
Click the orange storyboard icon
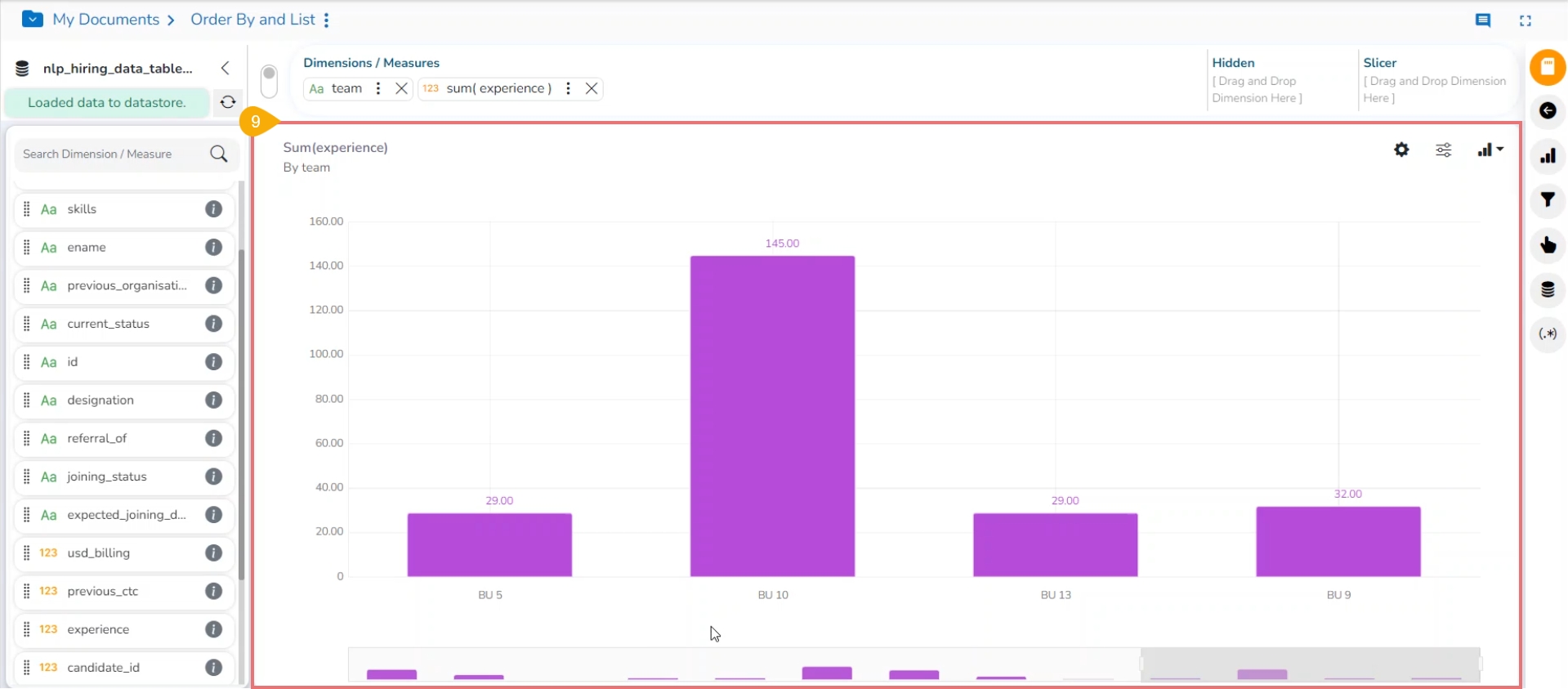point(1548,67)
